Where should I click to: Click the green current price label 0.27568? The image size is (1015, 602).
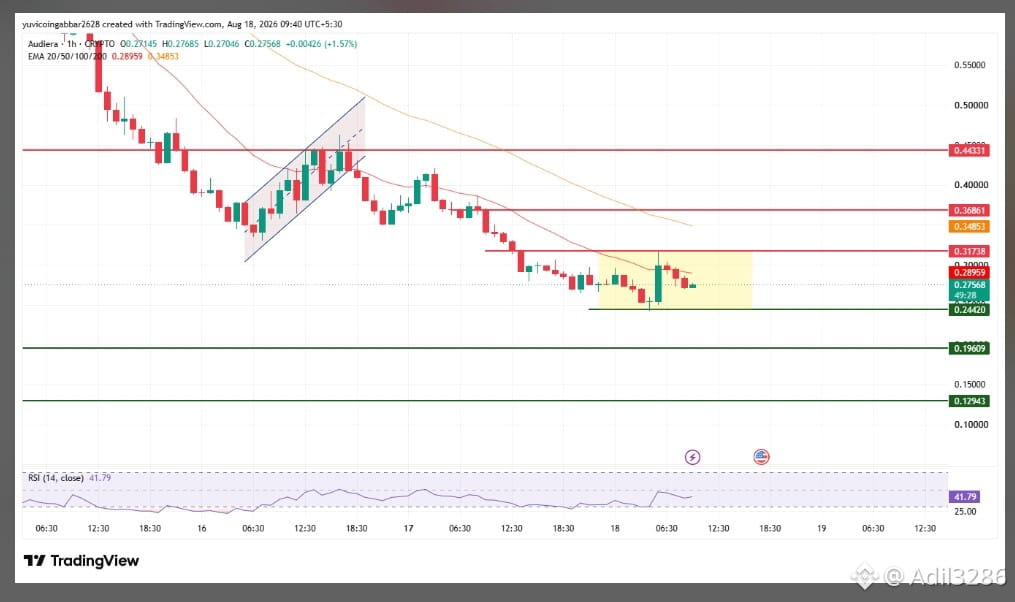(969, 285)
